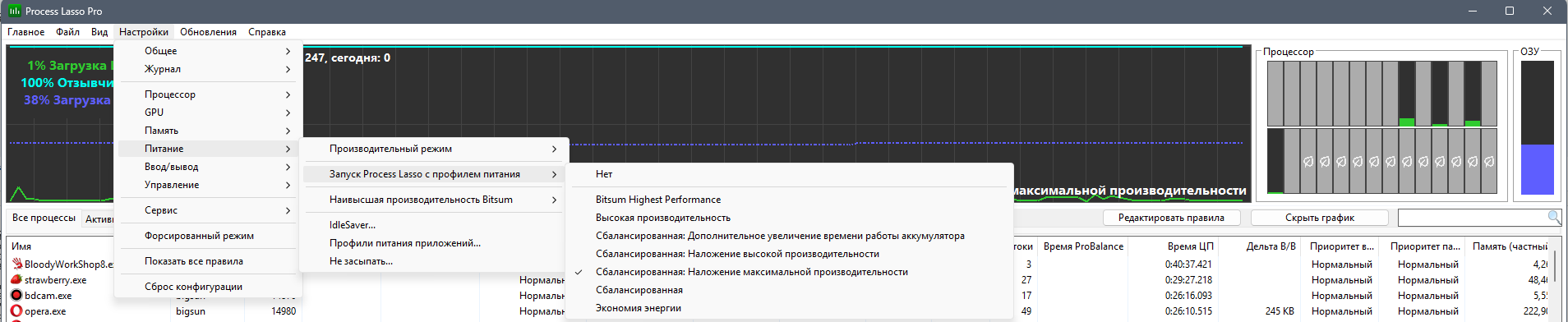The height and width of the screenshot is (322, 1568).
Task: Expand the Управление submenu
Action: click(x=208, y=185)
